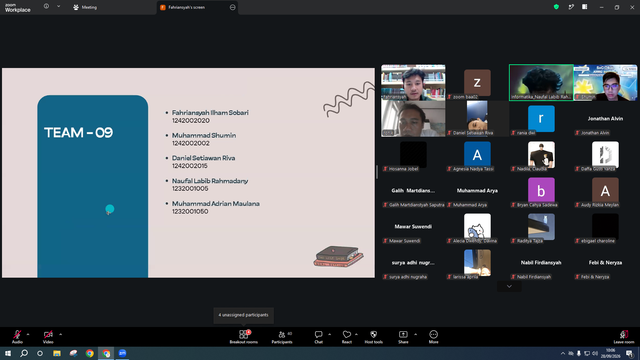Select the surya adhi nugraha tile
Image resolution: width=640 pixels, height=360 pixels.
(x=413, y=262)
